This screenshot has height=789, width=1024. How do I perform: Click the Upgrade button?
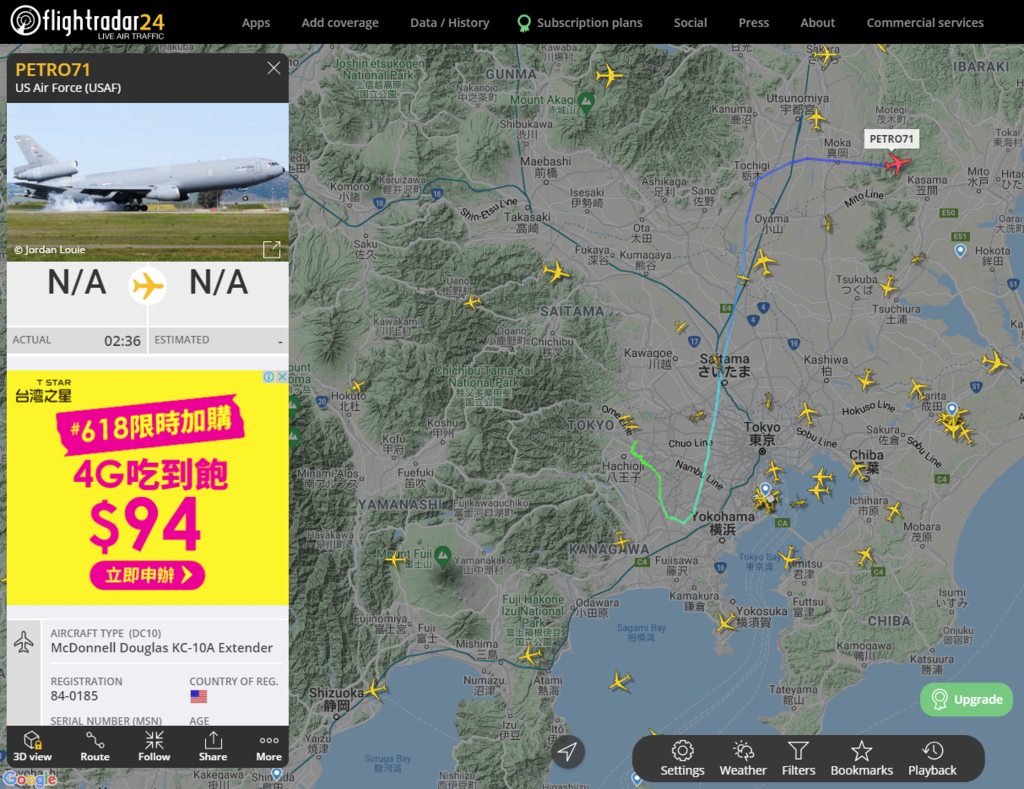(x=967, y=700)
